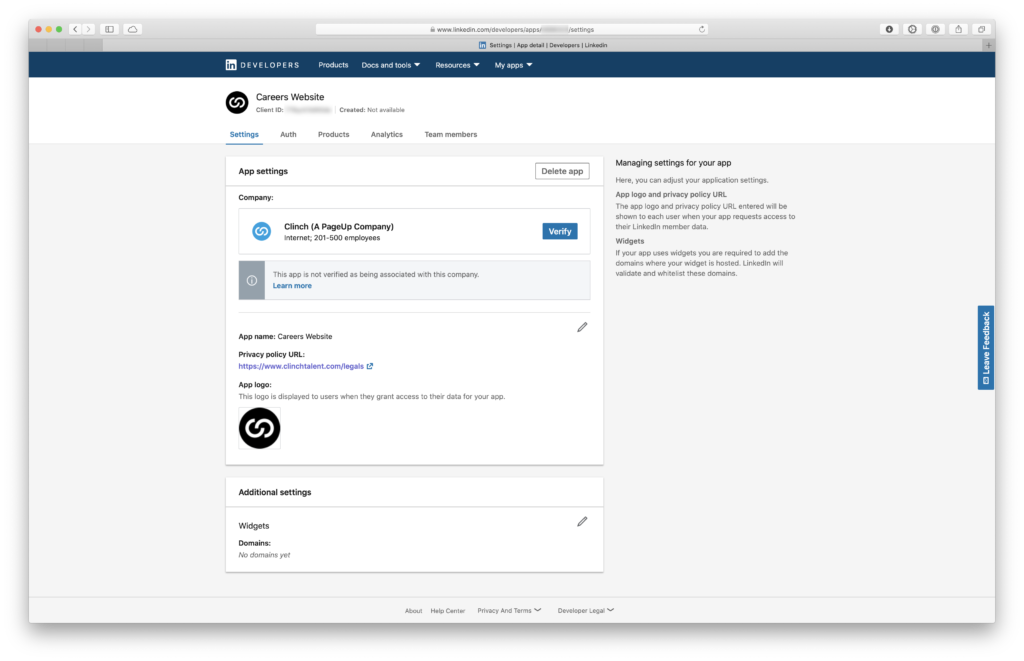
Task: Reload page using the address bar icon
Action: click(x=702, y=29)
